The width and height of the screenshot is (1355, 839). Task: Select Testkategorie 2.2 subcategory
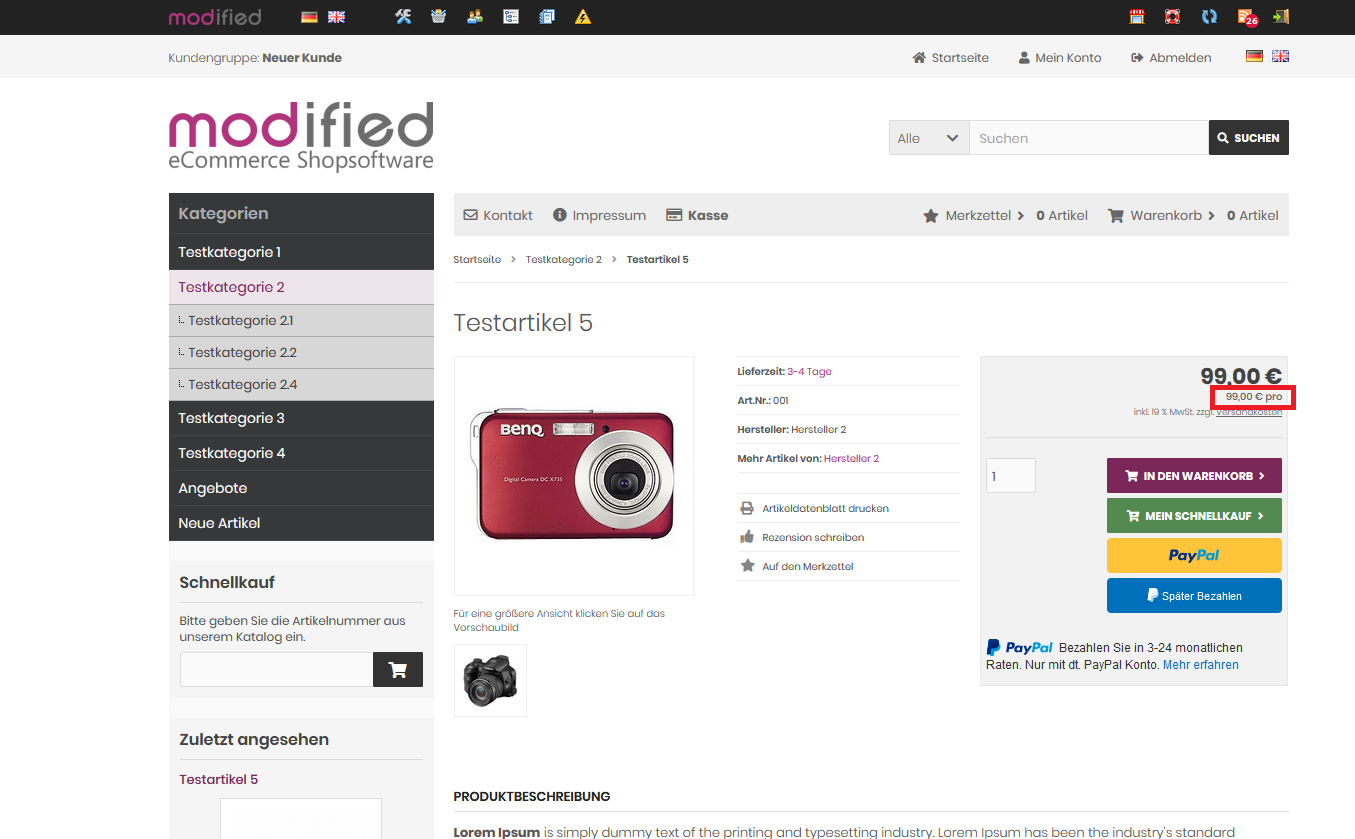click(242, 352)
